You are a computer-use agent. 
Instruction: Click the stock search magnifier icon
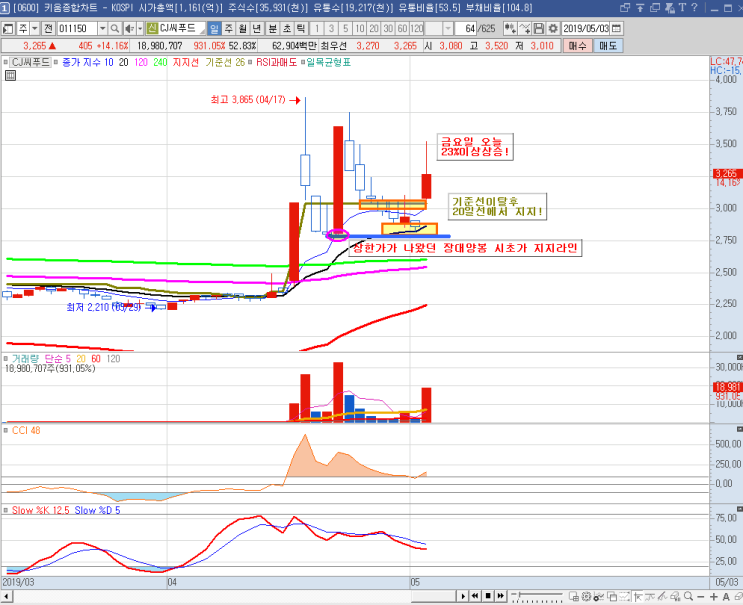pyautogui.click(x=115, y=29)
